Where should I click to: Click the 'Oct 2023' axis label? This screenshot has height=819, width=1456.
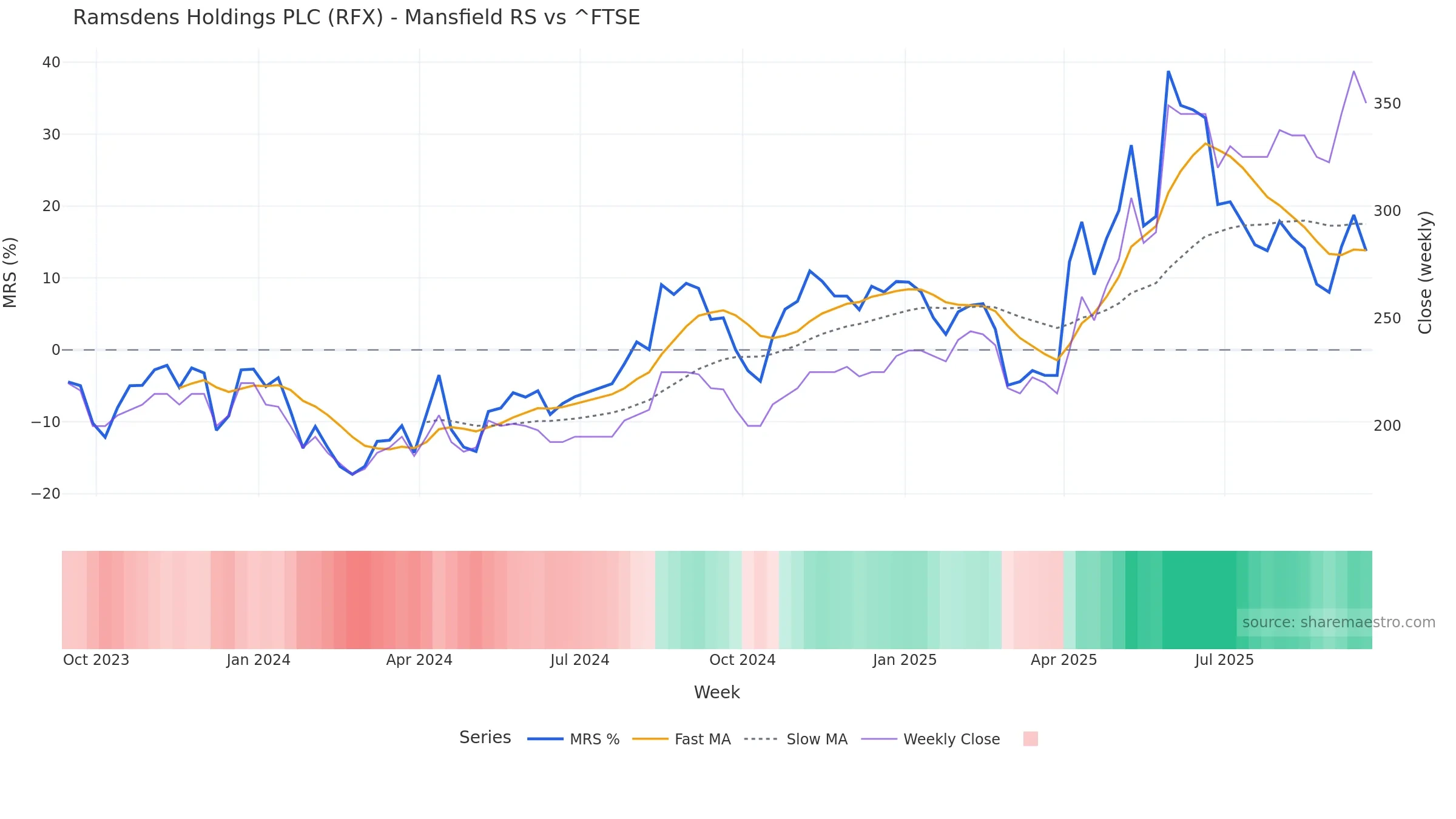pyautogui.click(x=96, y=660)
